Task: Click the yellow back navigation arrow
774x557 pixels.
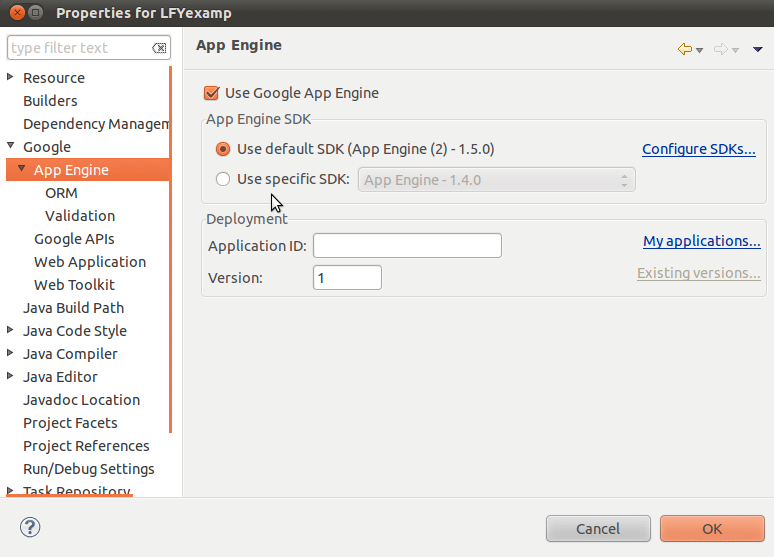Action: click(x=684, y=49)
